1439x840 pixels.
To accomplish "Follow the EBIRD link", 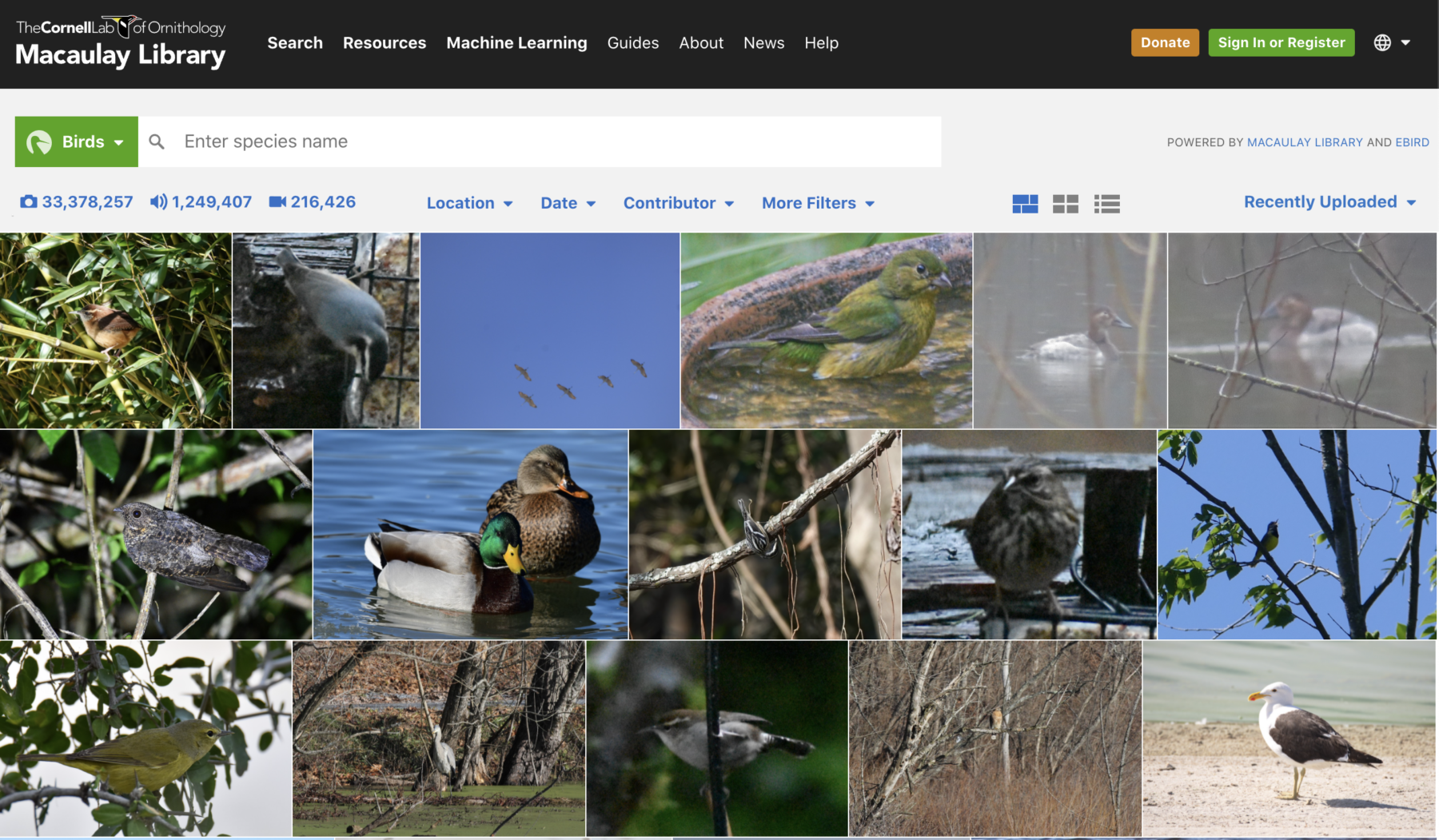I will point(1412,142).
